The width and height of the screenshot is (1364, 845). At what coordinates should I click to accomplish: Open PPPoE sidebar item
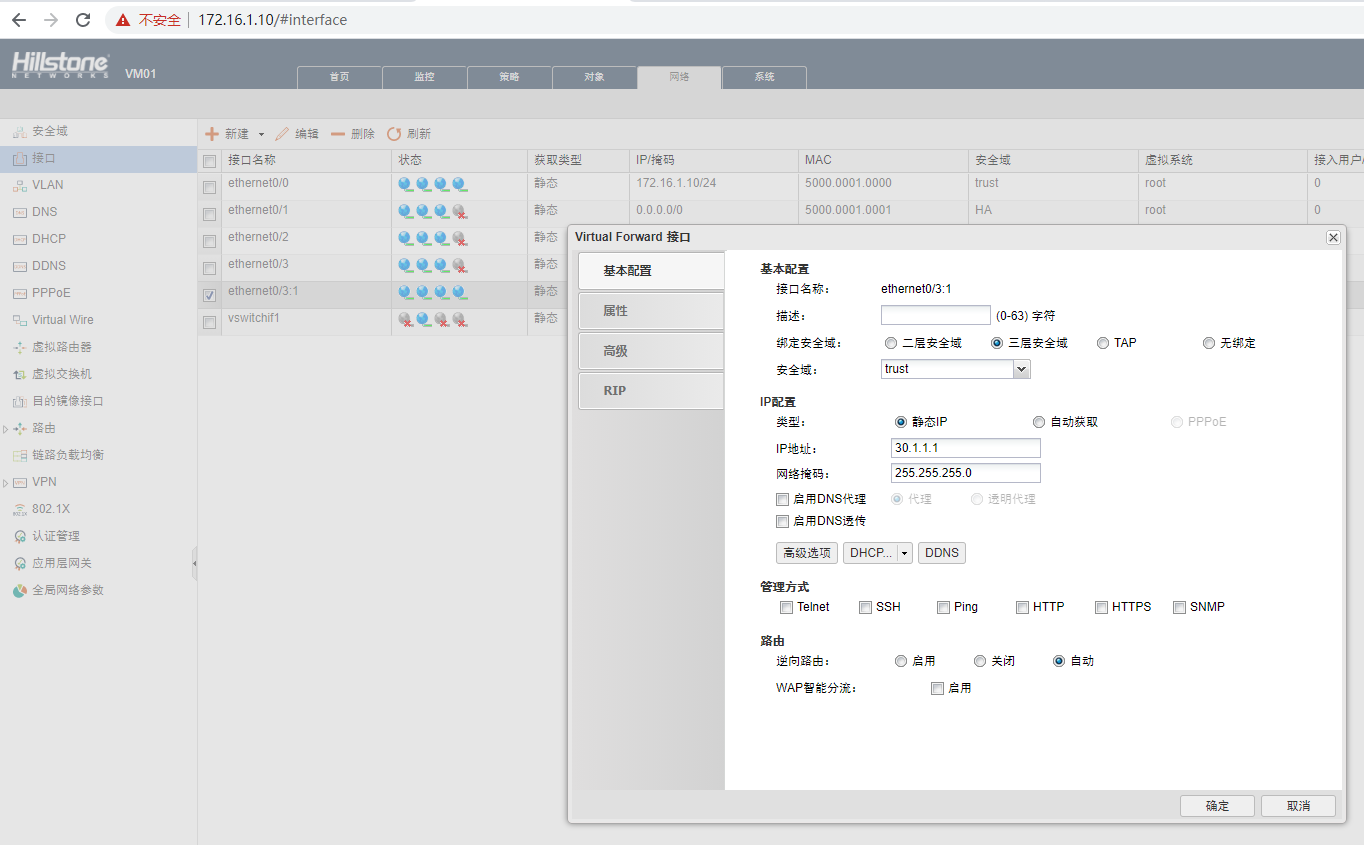click(51, 293)
